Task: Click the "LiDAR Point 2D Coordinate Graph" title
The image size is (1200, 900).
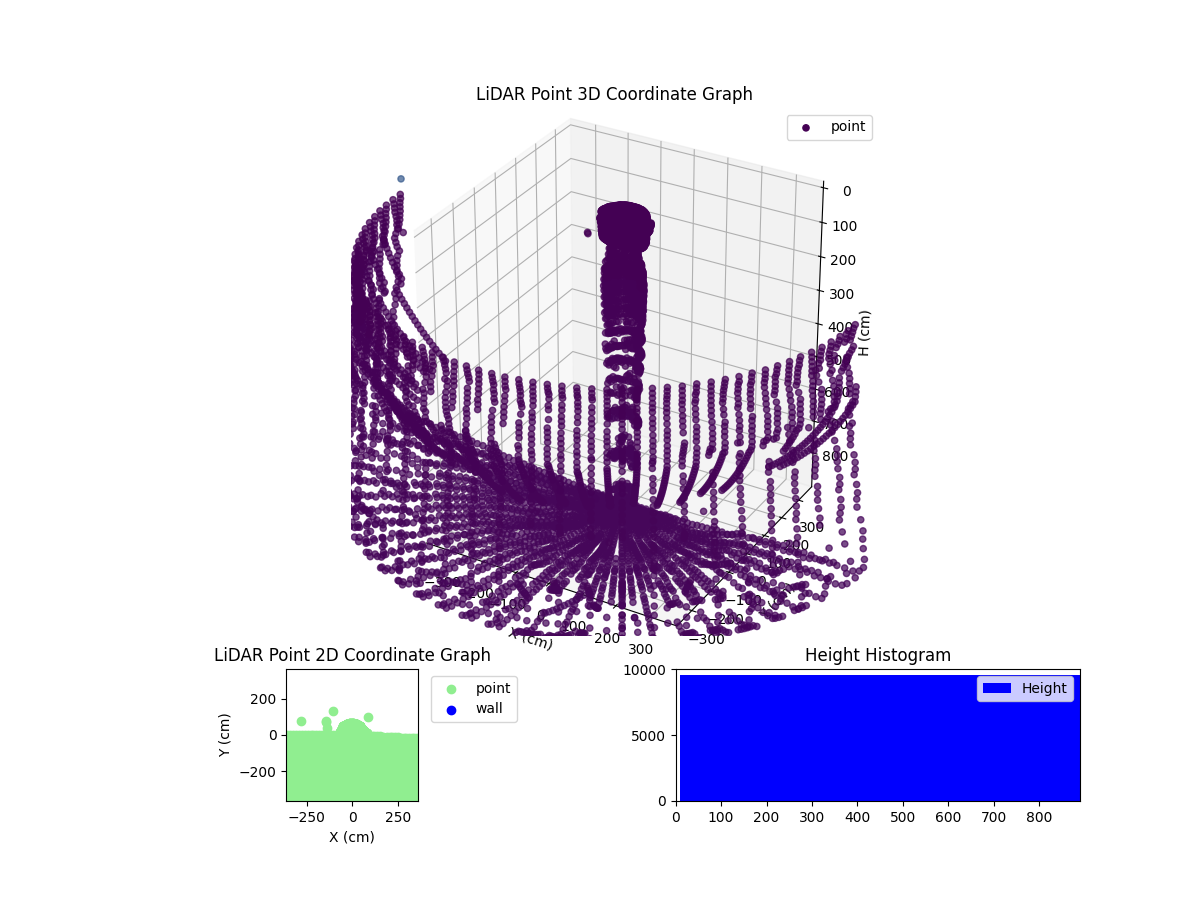Action: pyautogui.click(x=352, y=655)
